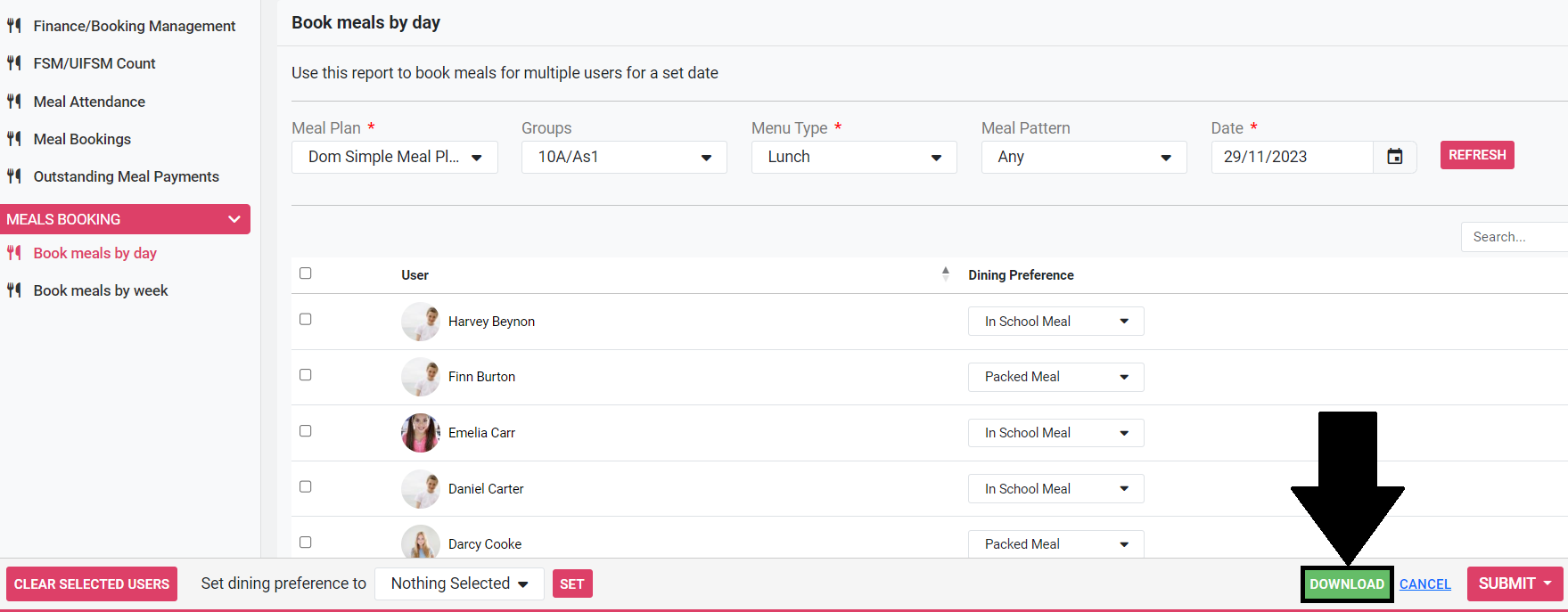Open Finn Burton's dining preference dropdown

coord(1055,377)
